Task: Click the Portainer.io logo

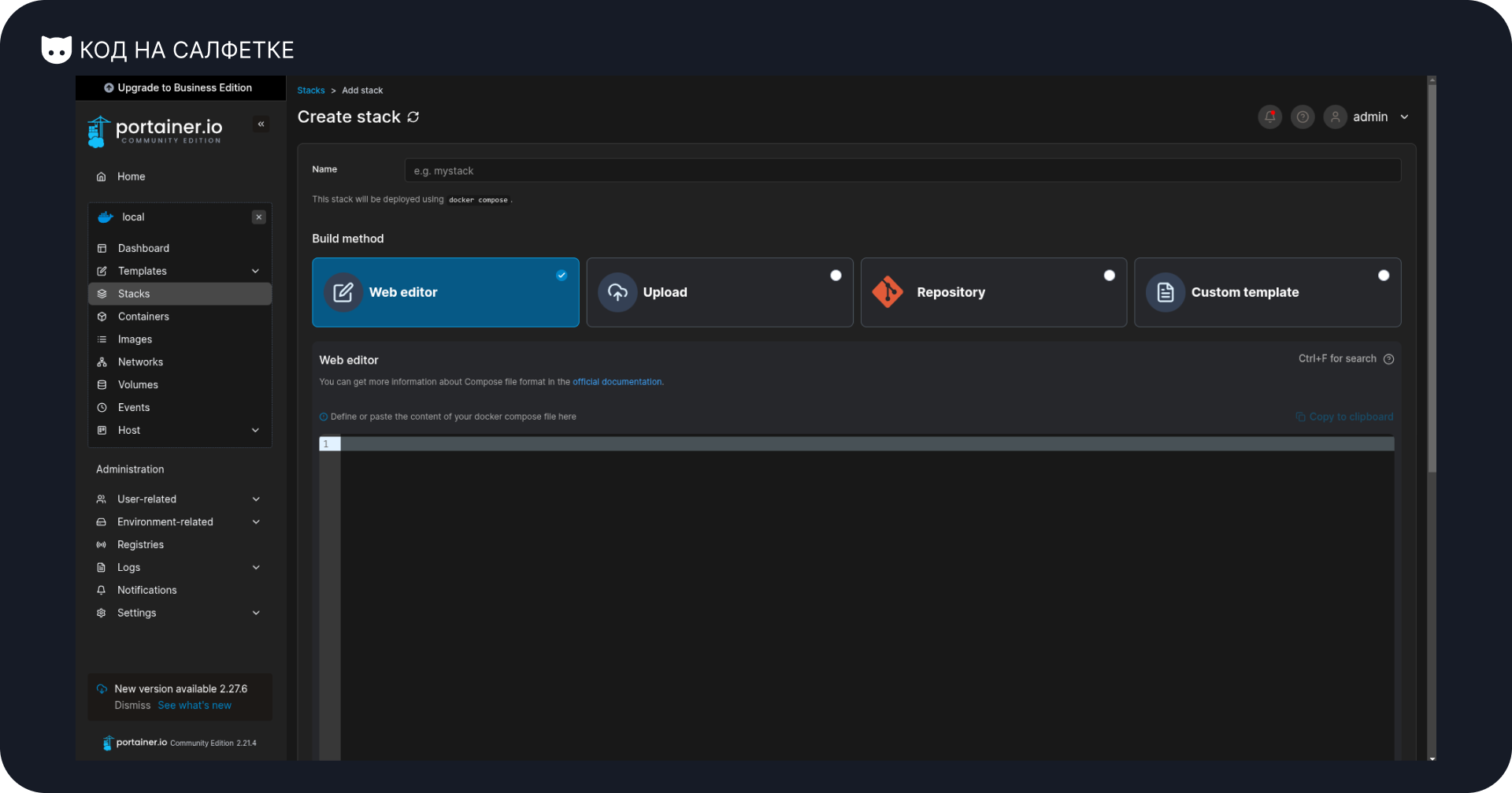Action: (x=155, y=131)
